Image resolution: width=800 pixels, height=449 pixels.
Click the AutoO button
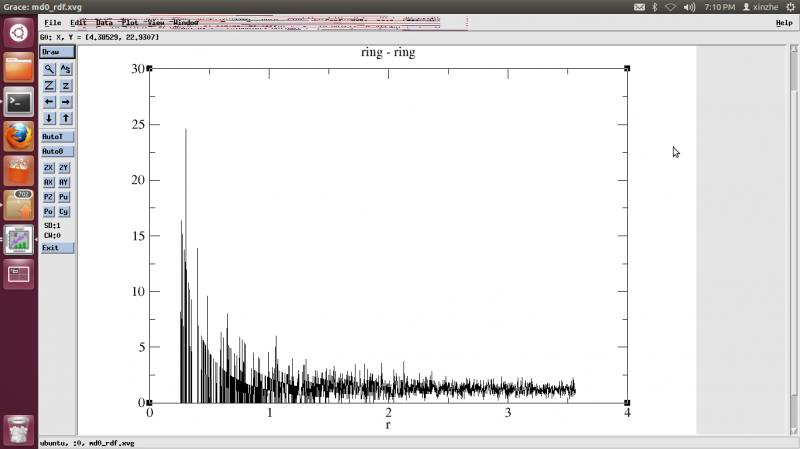57,151
